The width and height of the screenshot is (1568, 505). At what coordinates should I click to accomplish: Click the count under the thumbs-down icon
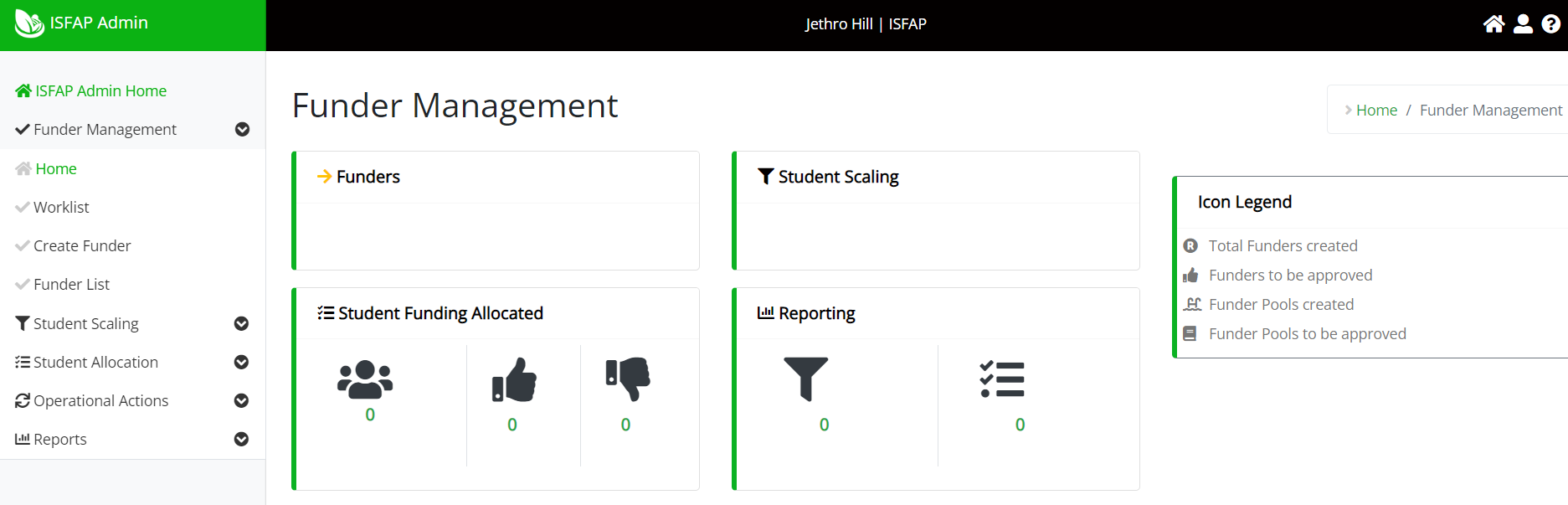pos(625,425)
